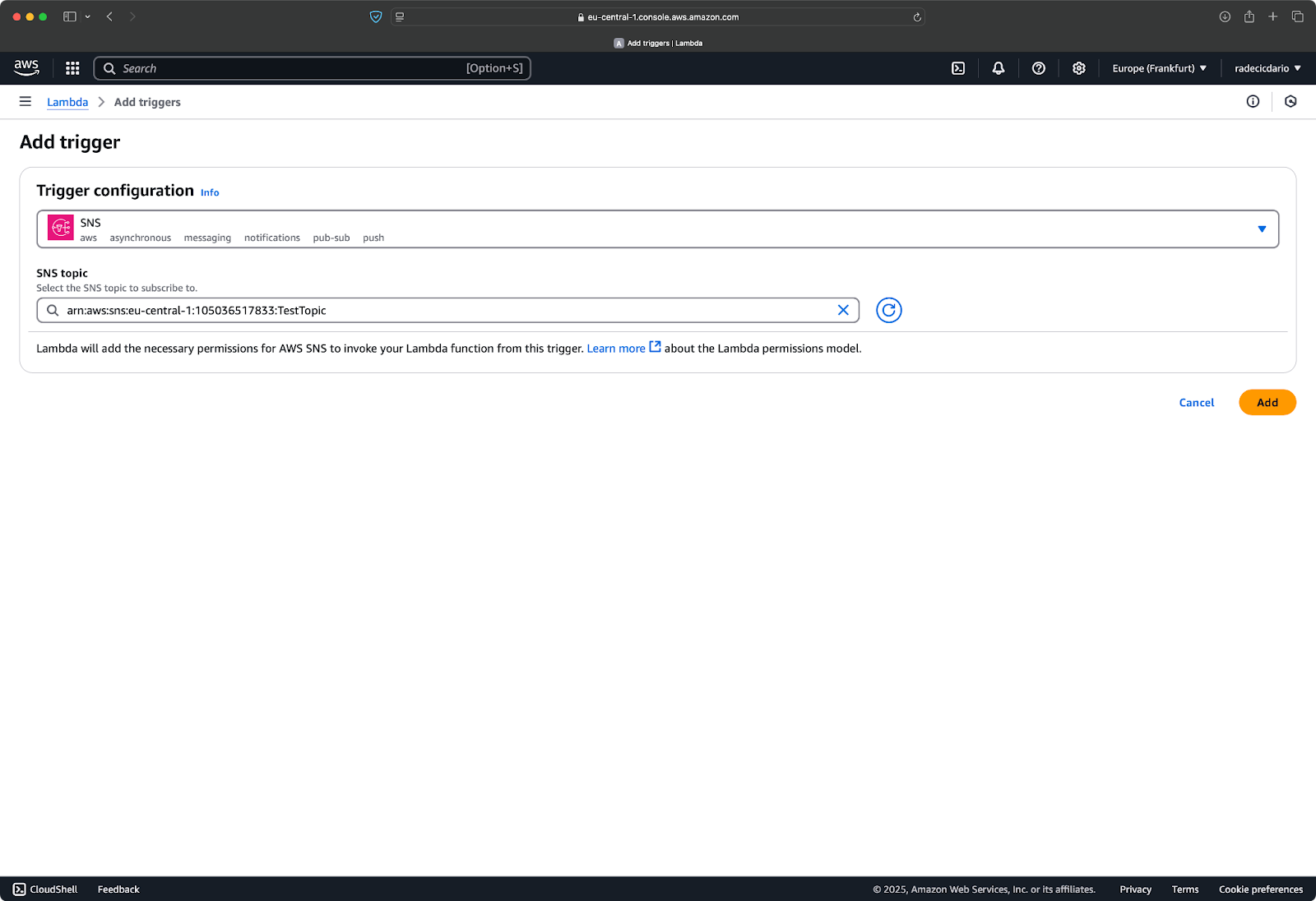Toggle the side navigation hamburger menu
The image size is (1316, 901).
point(25,102)
